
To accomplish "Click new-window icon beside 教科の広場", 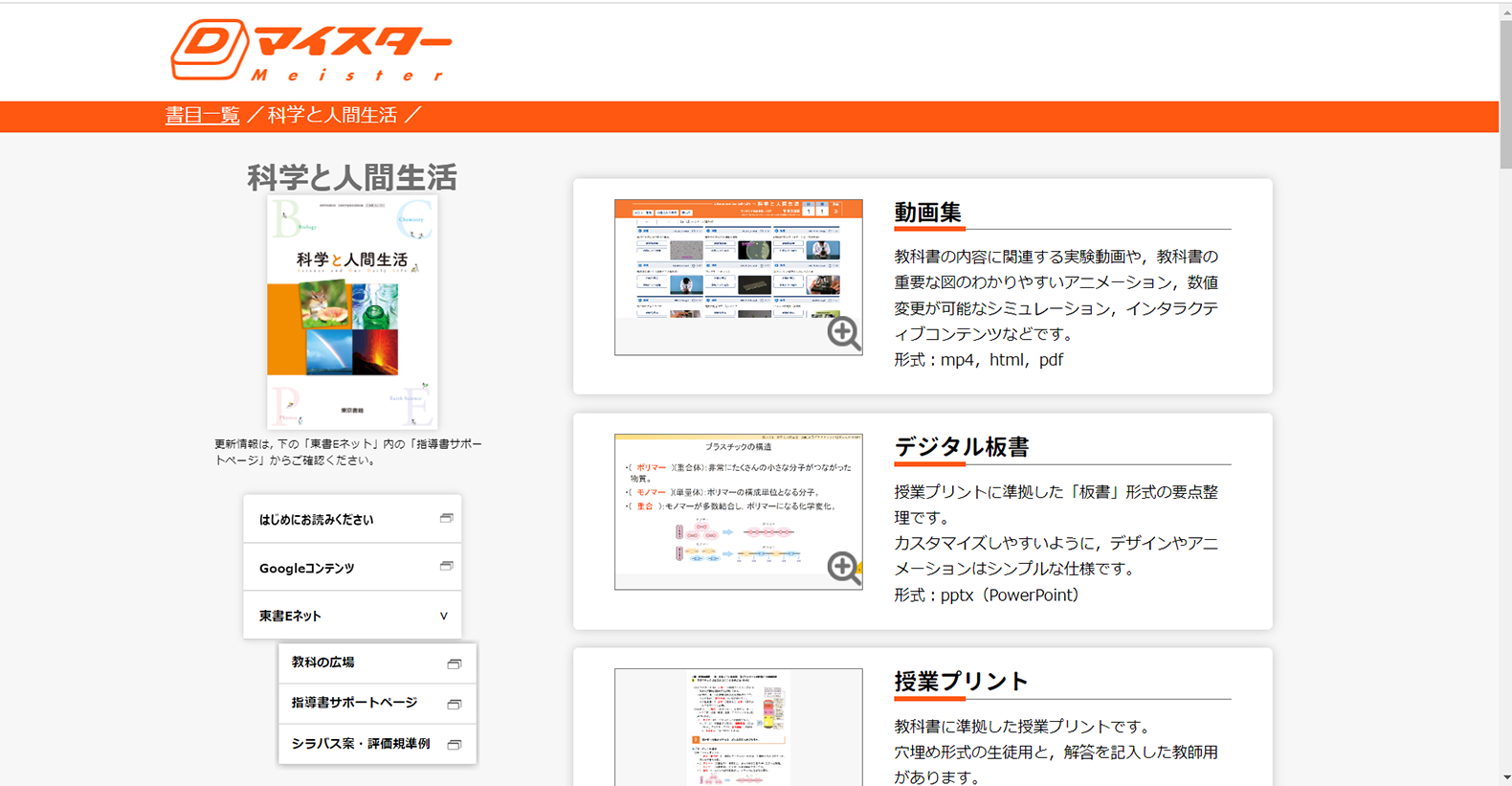I will (x=455, y=663).
